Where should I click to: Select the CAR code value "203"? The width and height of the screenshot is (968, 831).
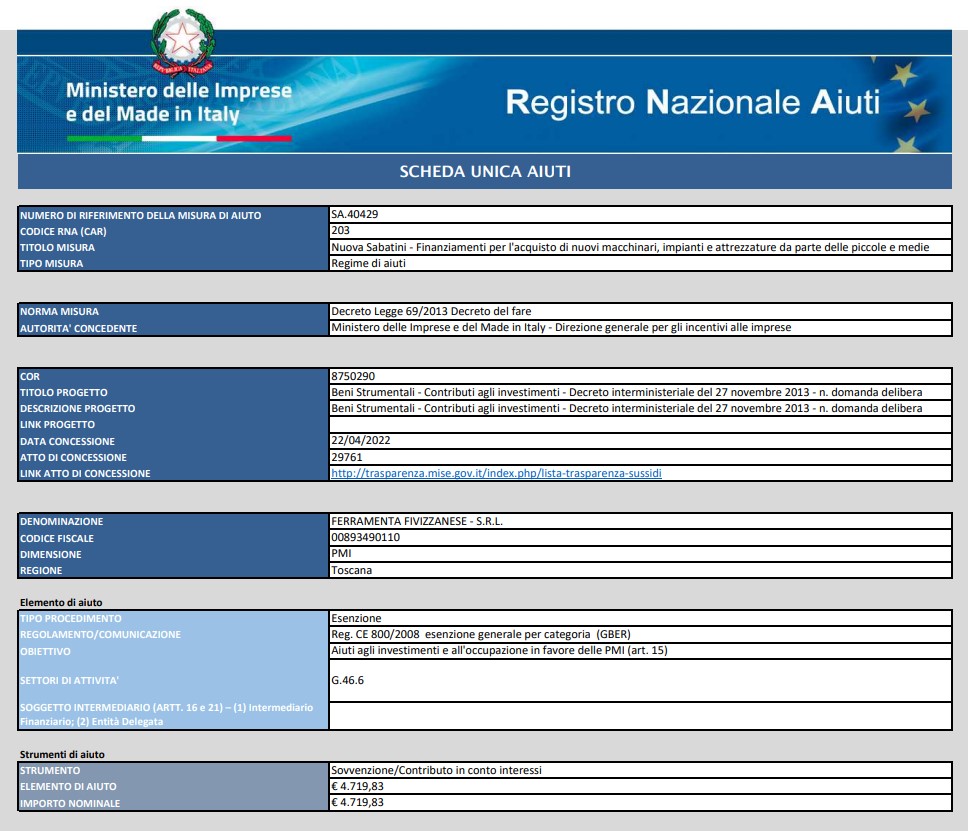[x=340, y=230]
